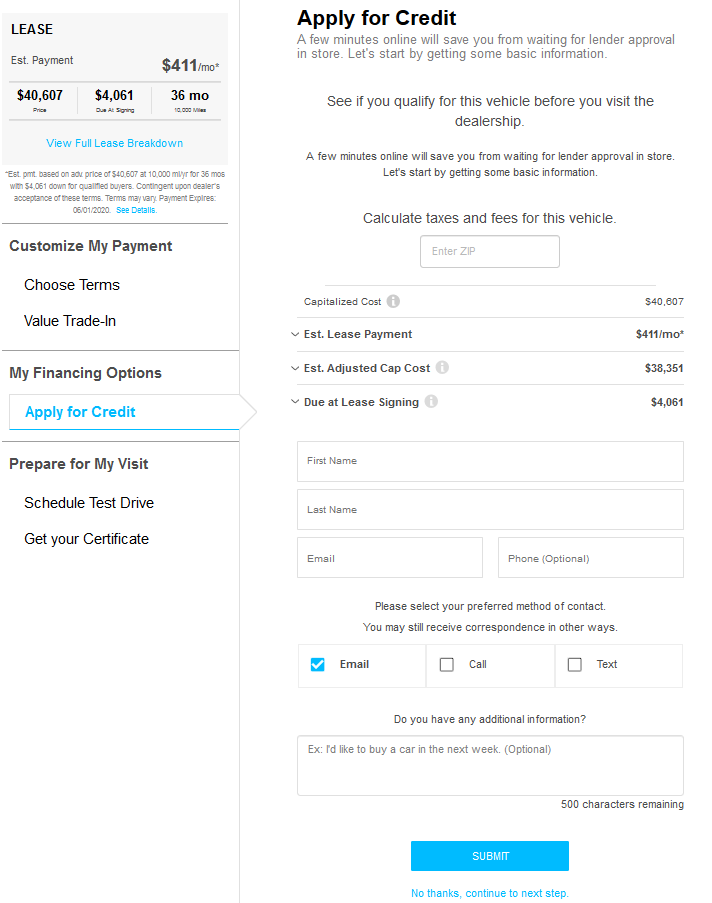
Task: Check the Email contact method box
Action: click(x=317, y=665)
